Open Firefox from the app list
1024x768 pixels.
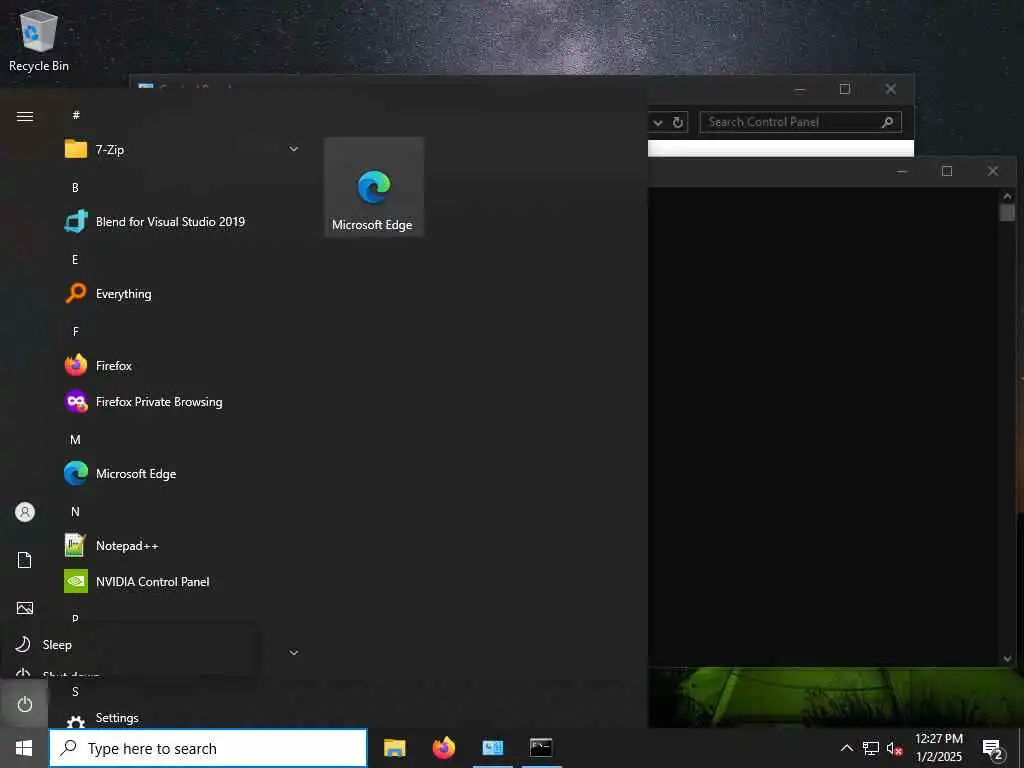[182, 366]
